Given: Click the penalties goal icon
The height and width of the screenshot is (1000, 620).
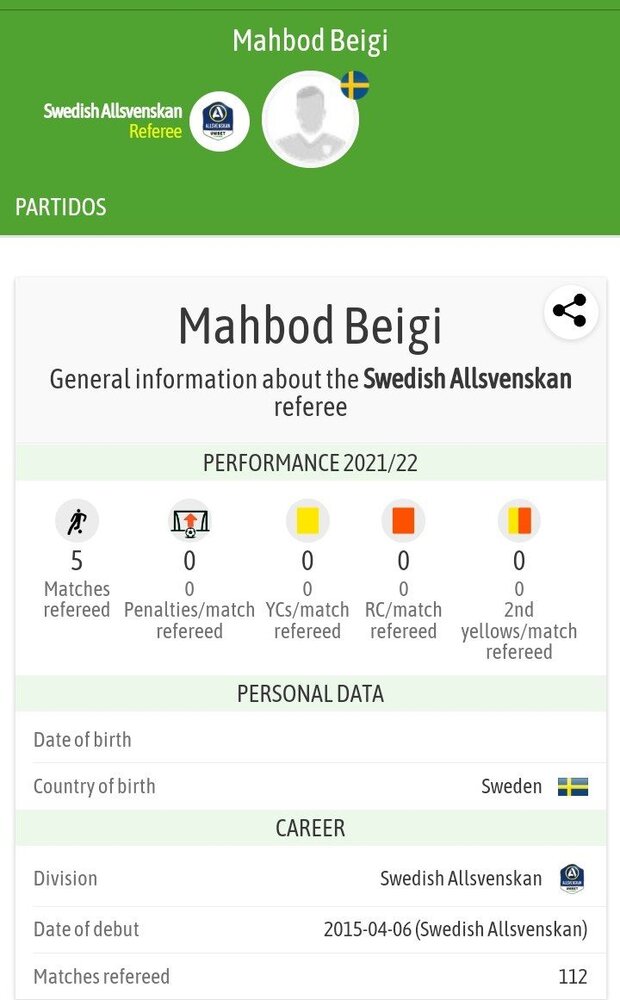Looking at the screenshot, I should point(189,521).
